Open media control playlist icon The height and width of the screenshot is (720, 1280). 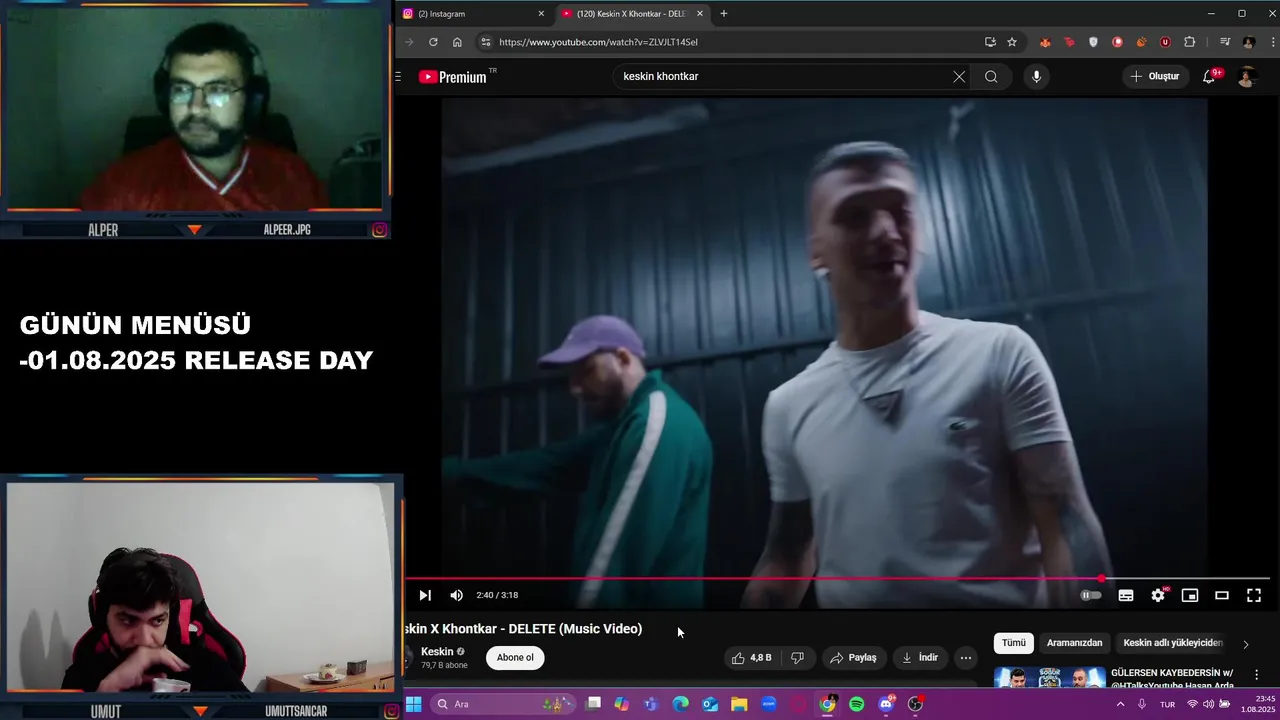point(1225,42)
